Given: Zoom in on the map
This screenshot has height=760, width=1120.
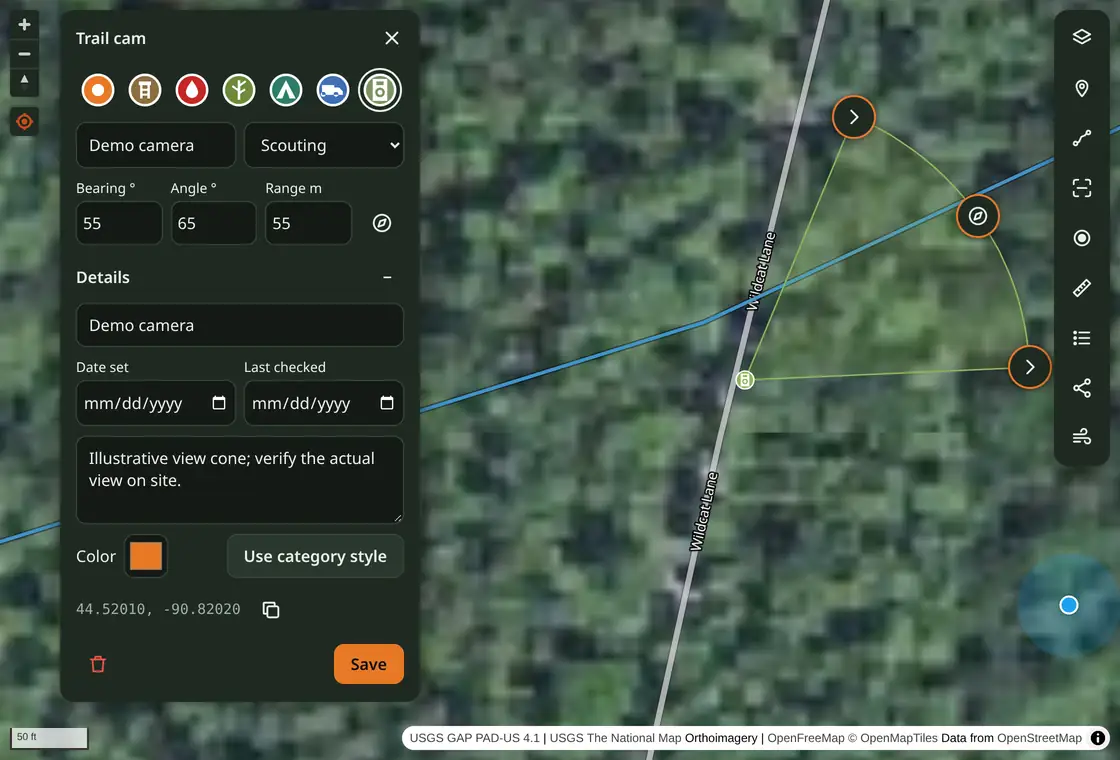Looking at the screenshot, I should (24, 25).
